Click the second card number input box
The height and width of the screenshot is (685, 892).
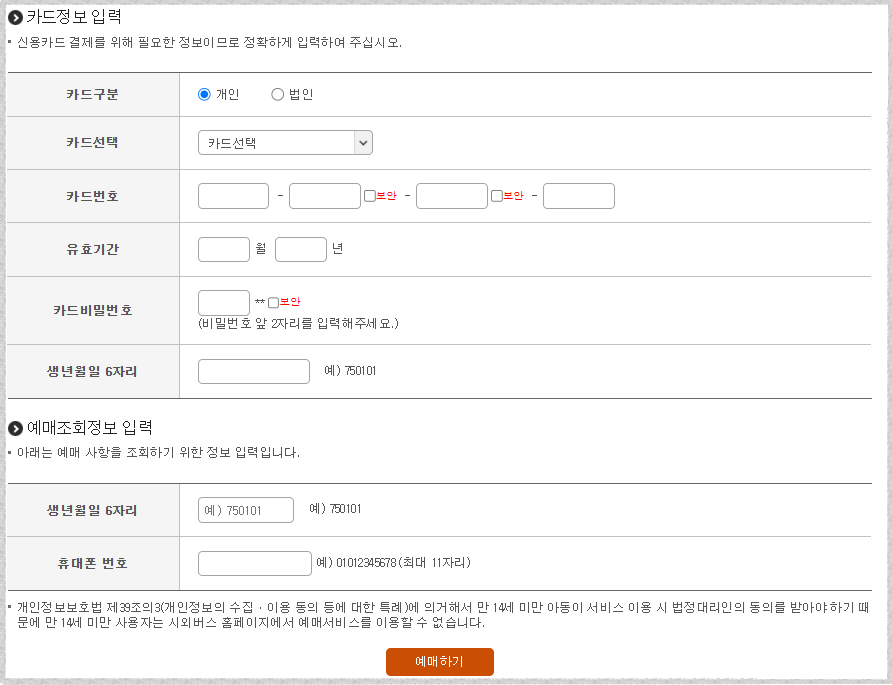(x=325, y=196)
